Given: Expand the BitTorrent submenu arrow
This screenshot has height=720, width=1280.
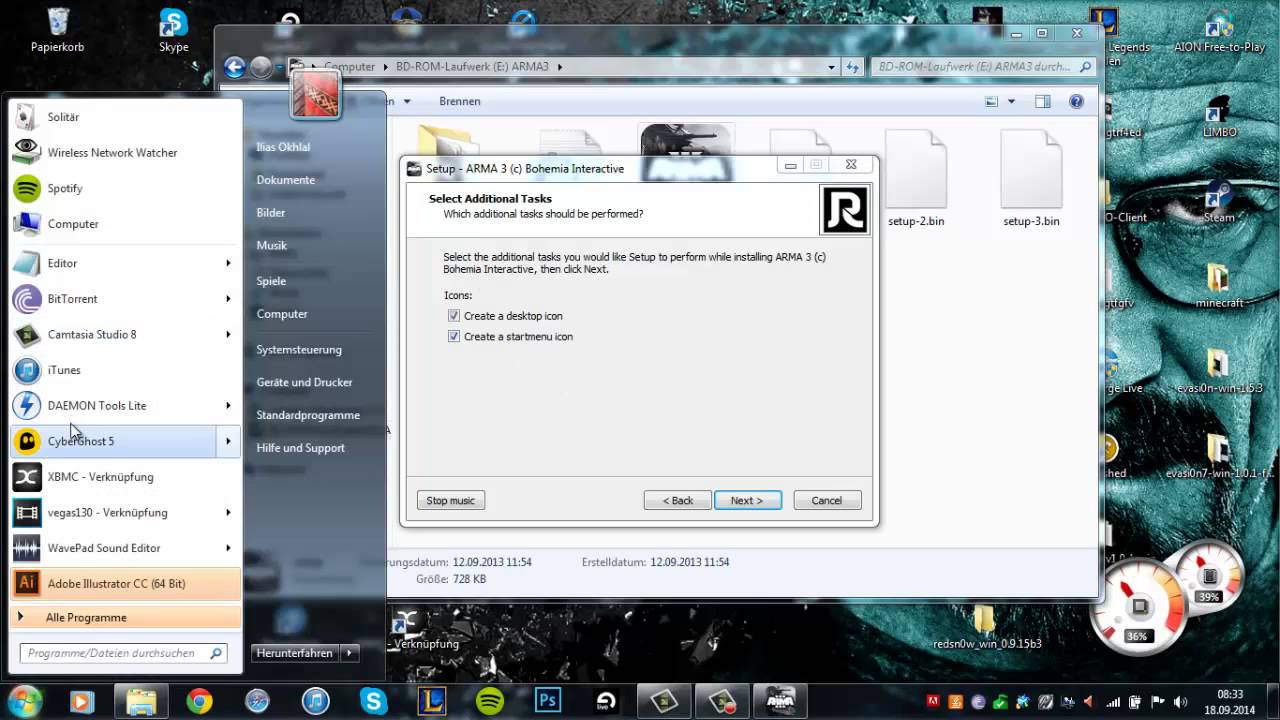Looking at the screenshot, I should coord(228,299).
